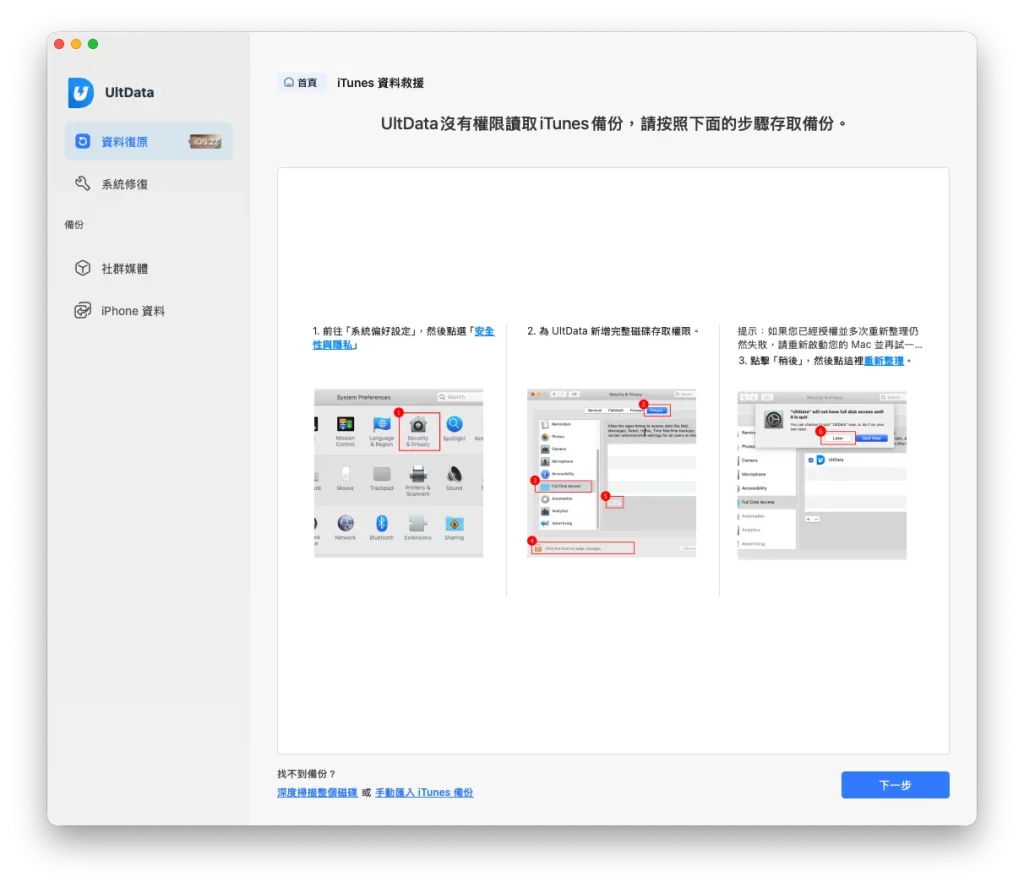
Task: Click the 首頁 home icon
Action: coord(289,82)
